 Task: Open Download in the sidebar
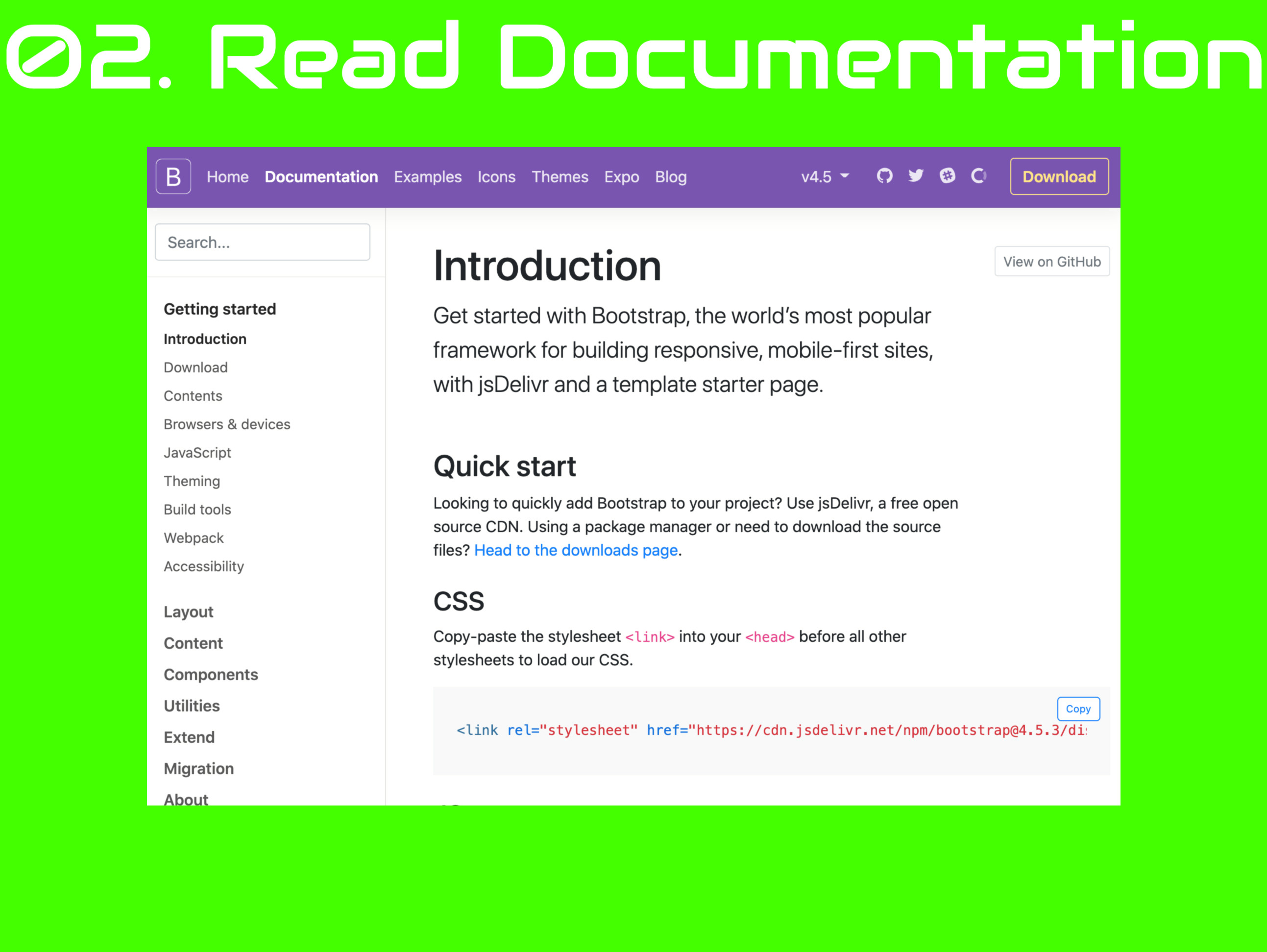click(x=195, y=367)
